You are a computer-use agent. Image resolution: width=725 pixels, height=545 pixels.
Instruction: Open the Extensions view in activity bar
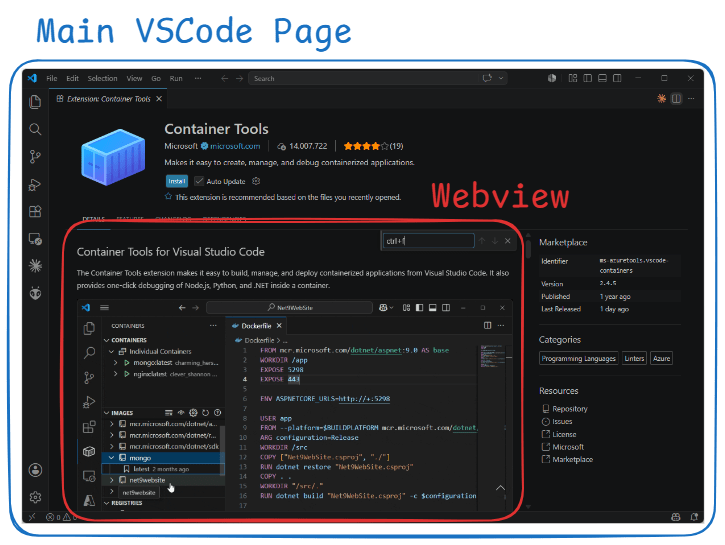(35, 212)
